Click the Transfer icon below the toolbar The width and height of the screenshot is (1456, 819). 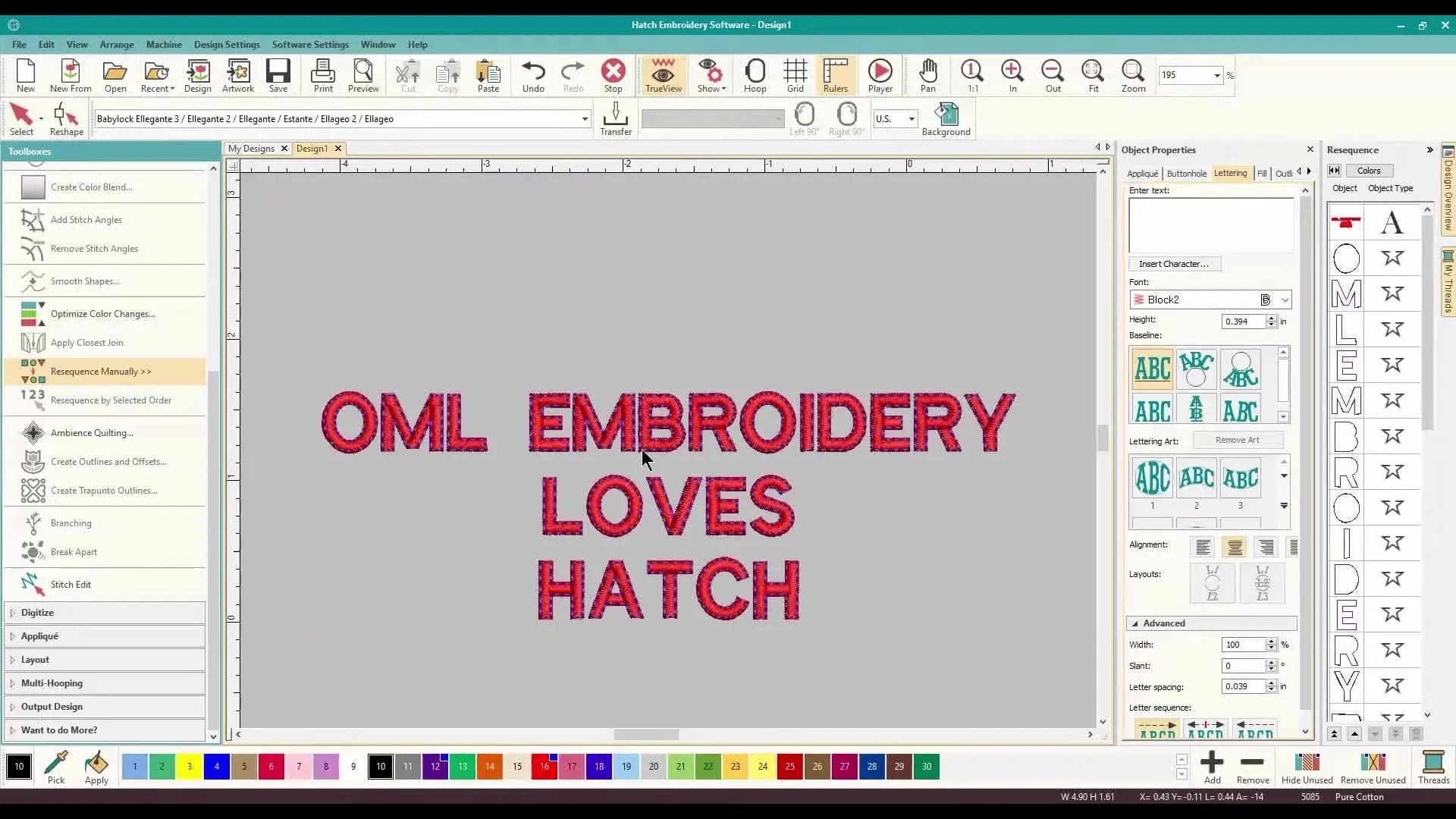click(615, 115)
